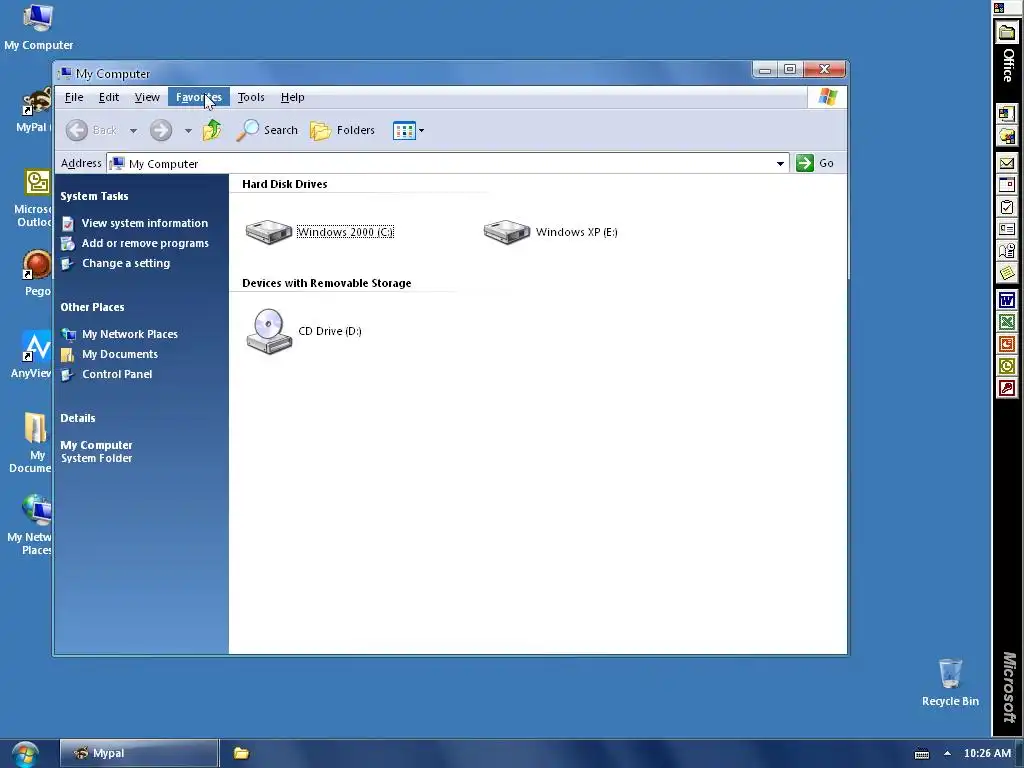Click the Start orb button
This screenshot has height=768, width=1024.
[25, 754]
